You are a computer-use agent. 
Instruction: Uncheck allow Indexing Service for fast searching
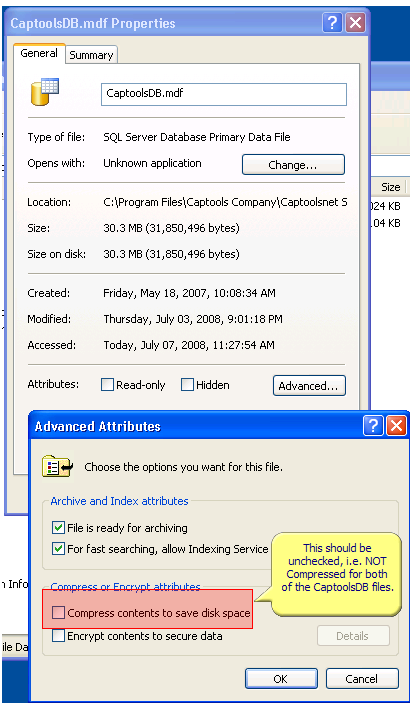58,549
